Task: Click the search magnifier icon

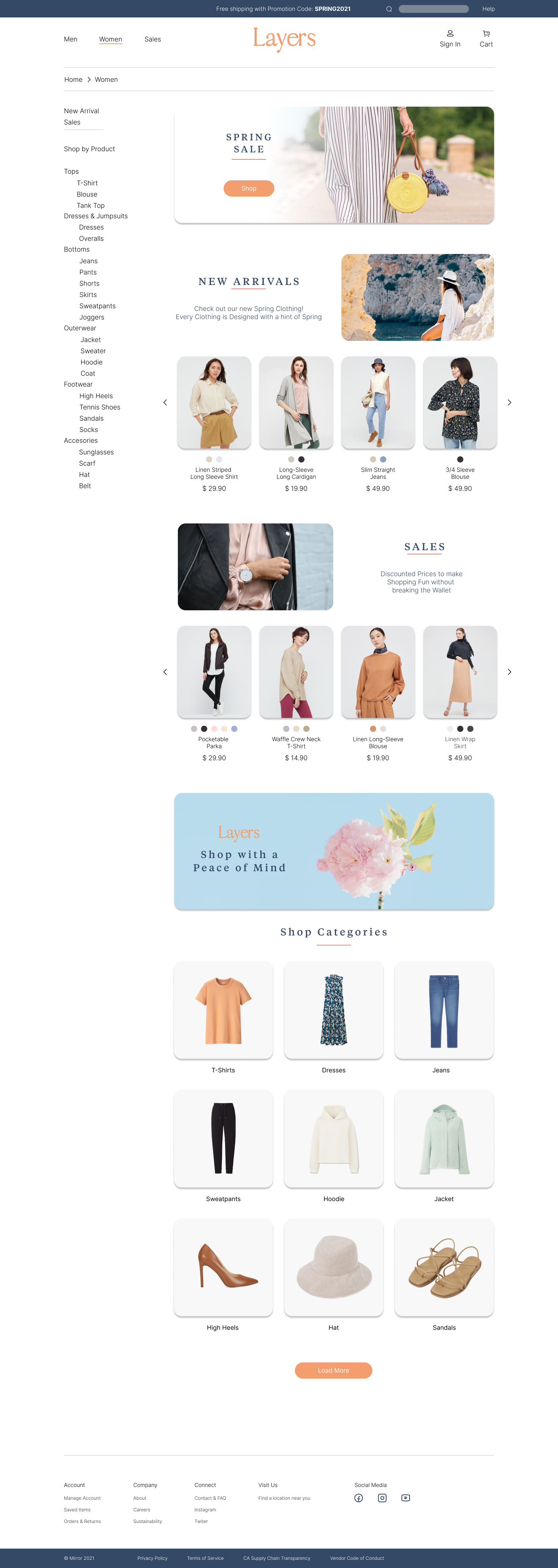Action: coord(389,9)
